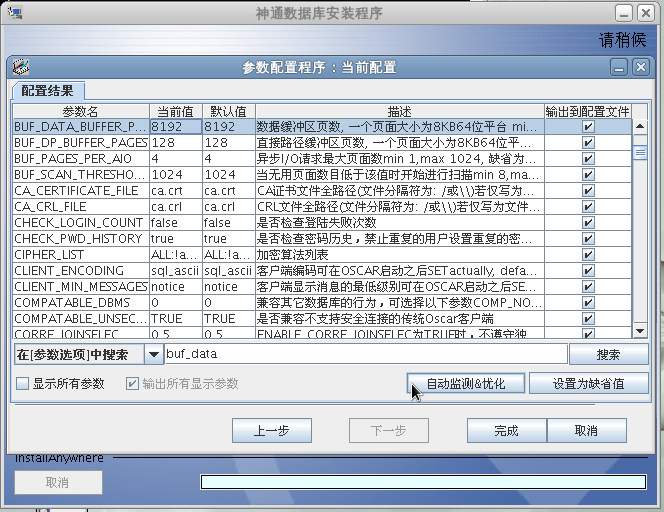Toggle output checkbox for CA_CRL_FILE
The image size is (664, 512).
[588, 207]
